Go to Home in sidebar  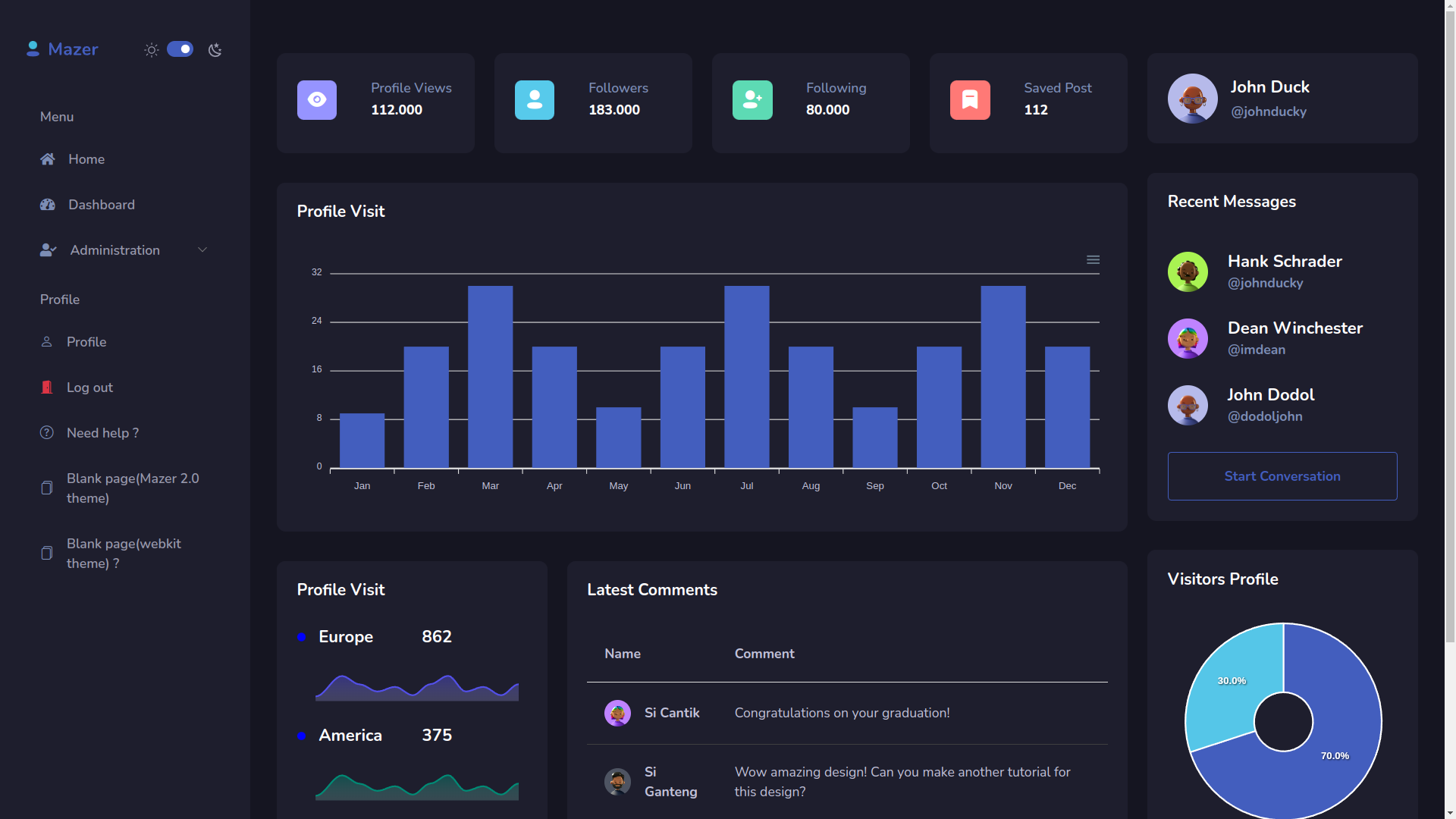[x=86, y=159]
